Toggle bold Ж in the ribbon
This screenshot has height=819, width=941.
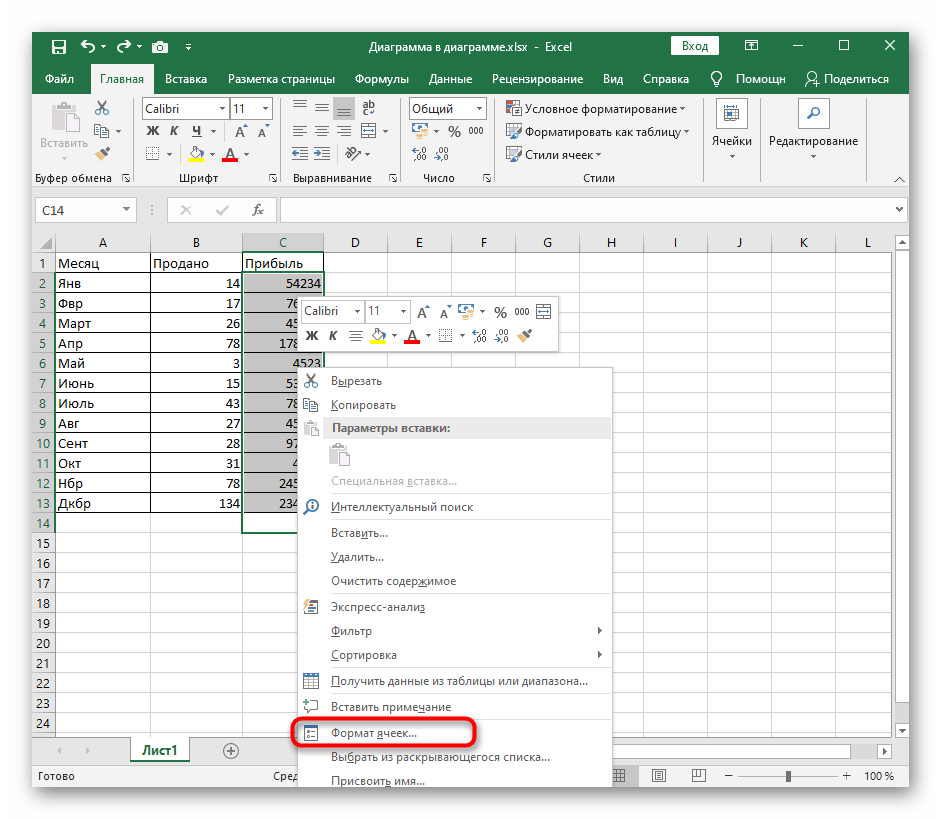pyautogui.click(x=153, y=131)
